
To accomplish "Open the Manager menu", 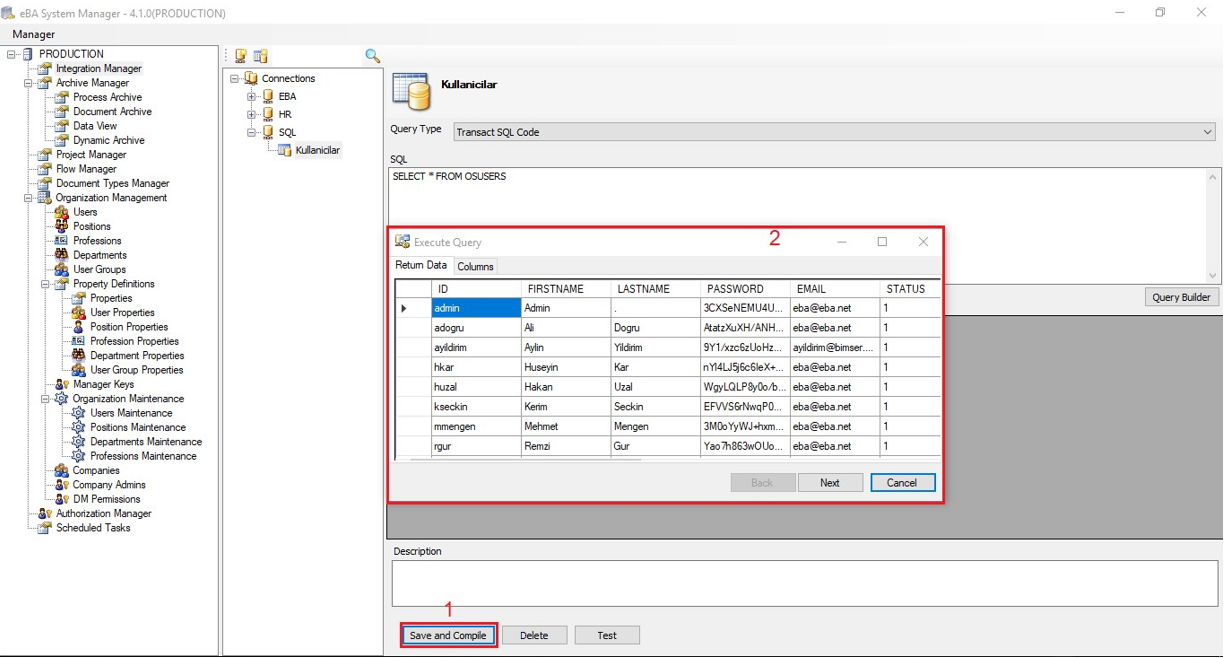I will (x=33, y=34).
